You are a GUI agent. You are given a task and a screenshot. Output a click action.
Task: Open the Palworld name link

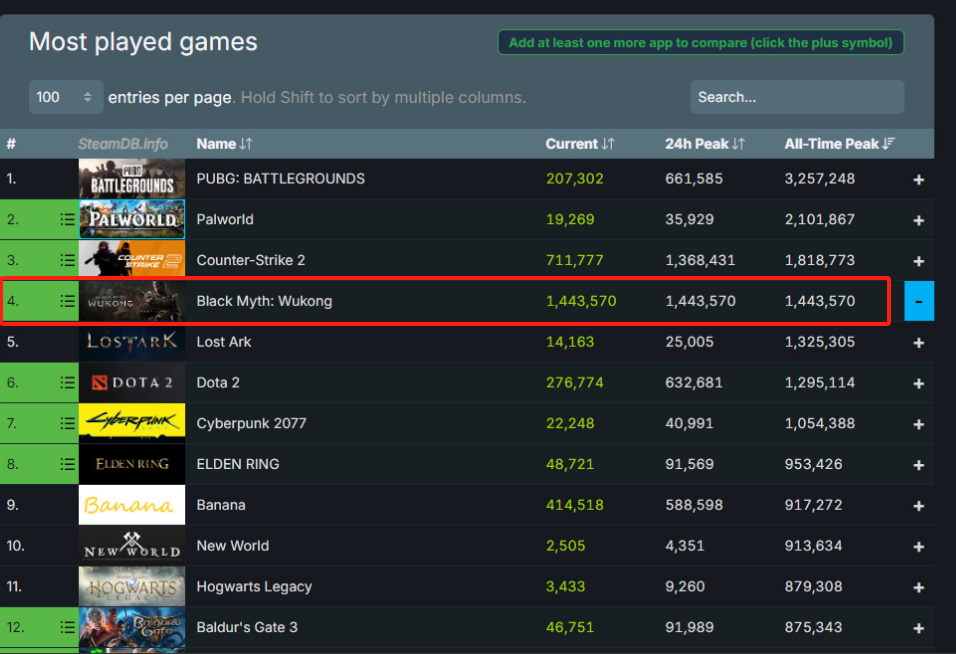[225, 219]
